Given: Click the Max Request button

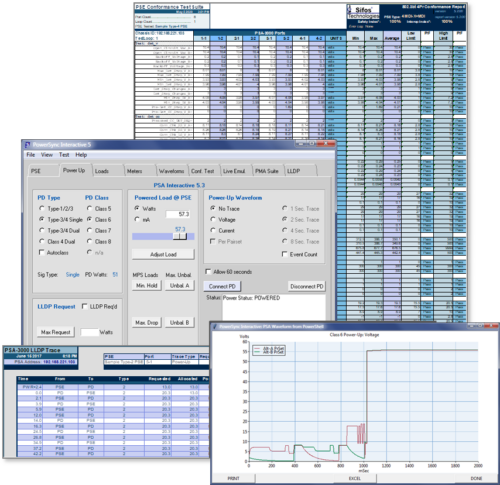Looking at the screenshot, I should coord(56,332).
